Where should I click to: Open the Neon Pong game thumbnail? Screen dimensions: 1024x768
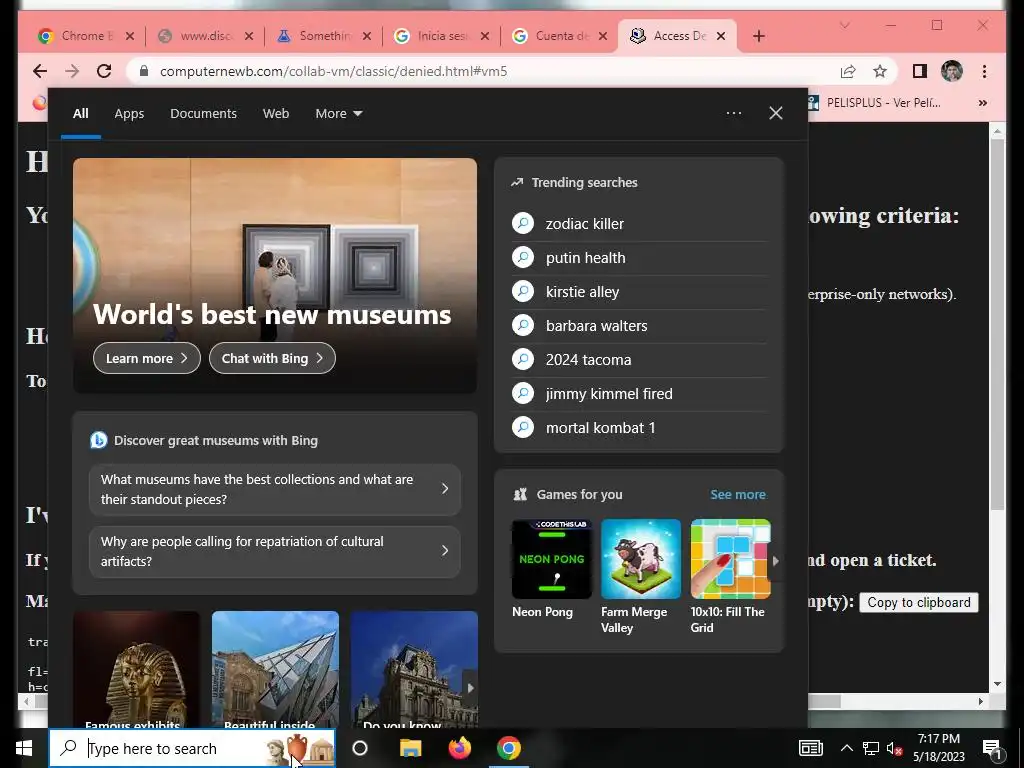pos(552,559)
